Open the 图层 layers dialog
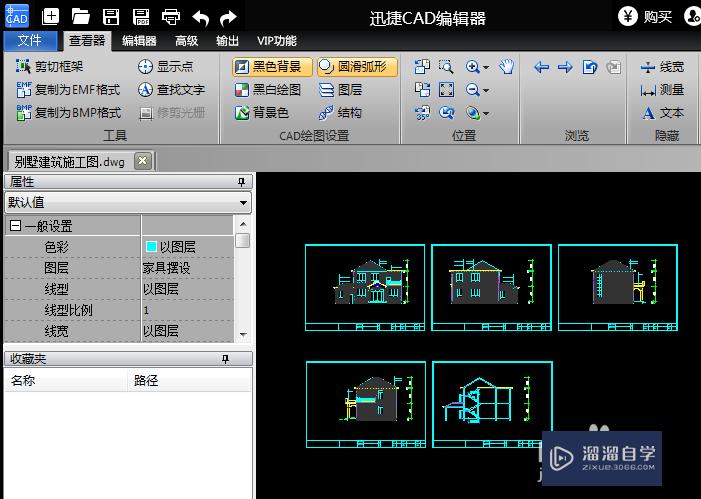Viewport: 701px width, 499px height. coord(340,90)
